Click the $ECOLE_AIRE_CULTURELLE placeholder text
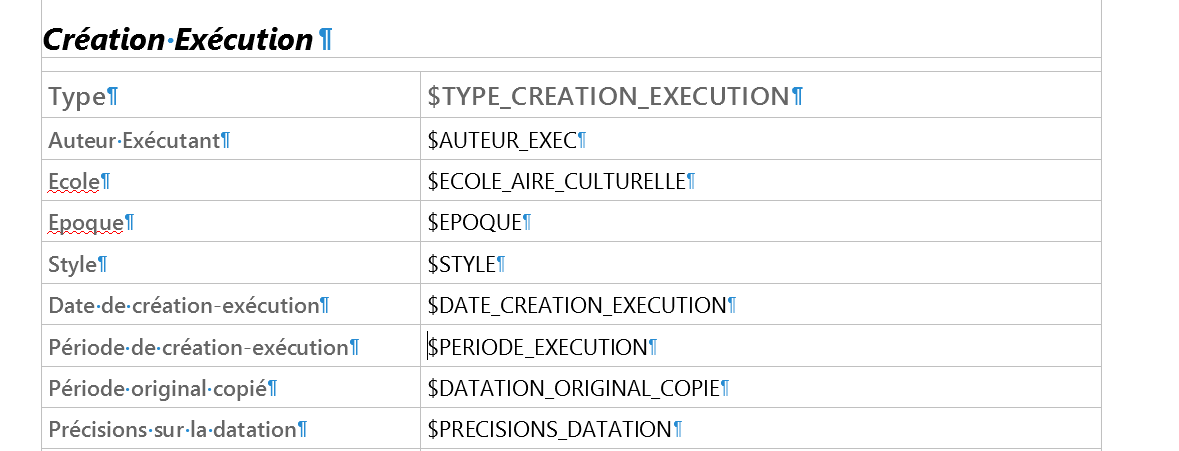The image size is (1179, 451). (x=556, y=181)
